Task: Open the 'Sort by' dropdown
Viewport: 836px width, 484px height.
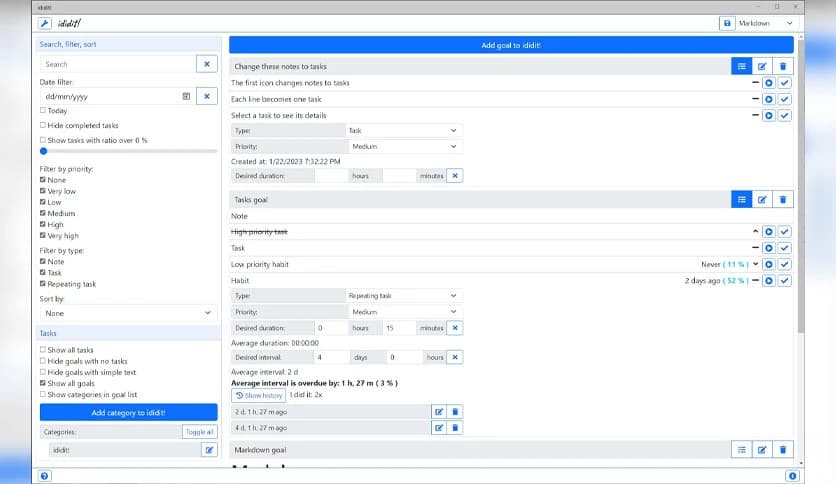Action: pos(128,313)
